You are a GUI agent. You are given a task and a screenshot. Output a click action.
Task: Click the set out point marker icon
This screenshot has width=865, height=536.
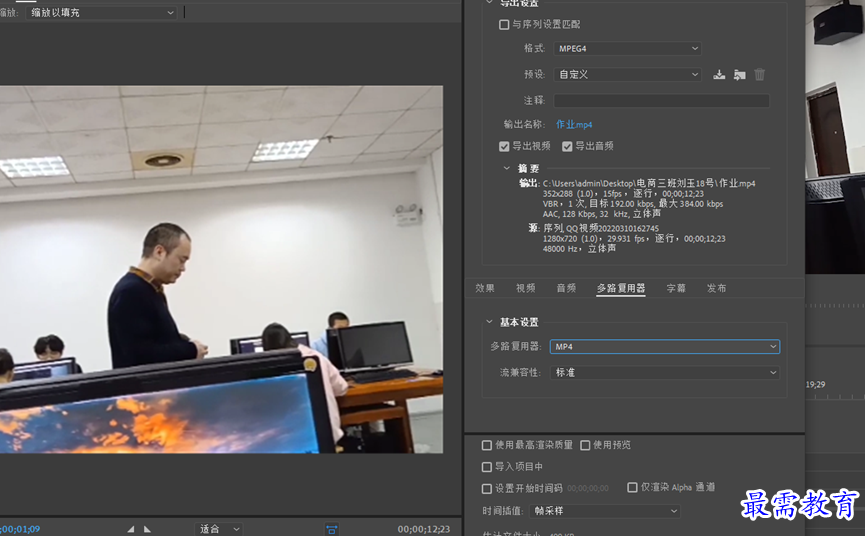click(x=147, y=529)
